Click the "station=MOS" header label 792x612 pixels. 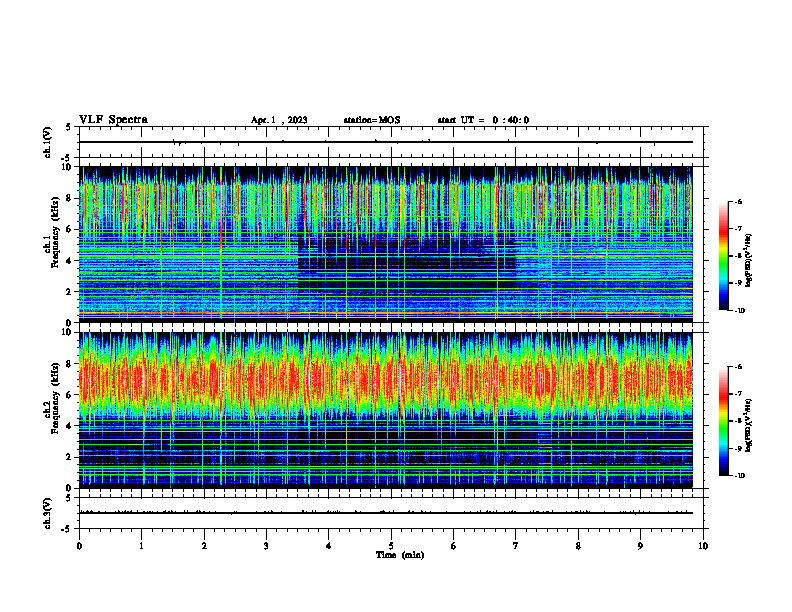tap(372, 120)
